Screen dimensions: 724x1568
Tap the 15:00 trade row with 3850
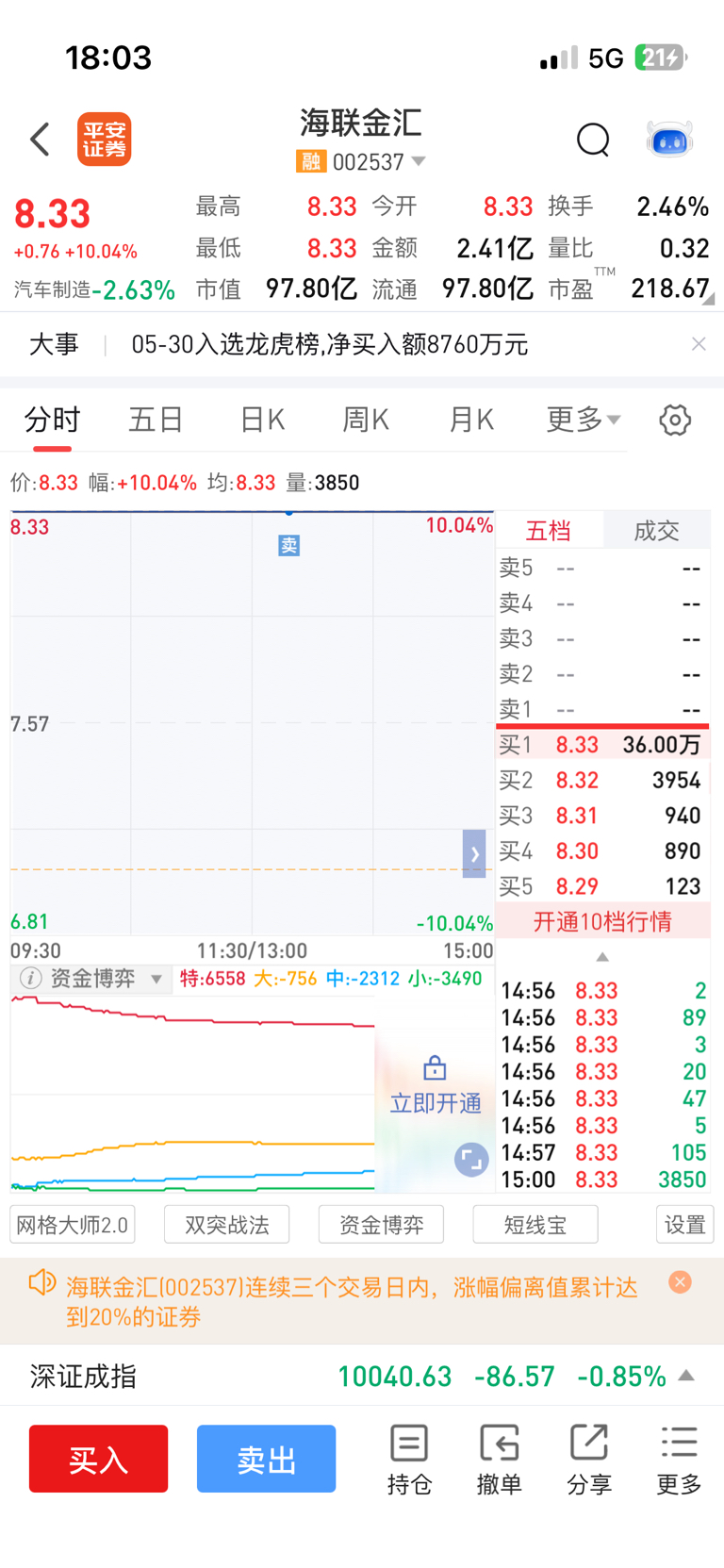pyautogui.click(x=603, y=1180)
